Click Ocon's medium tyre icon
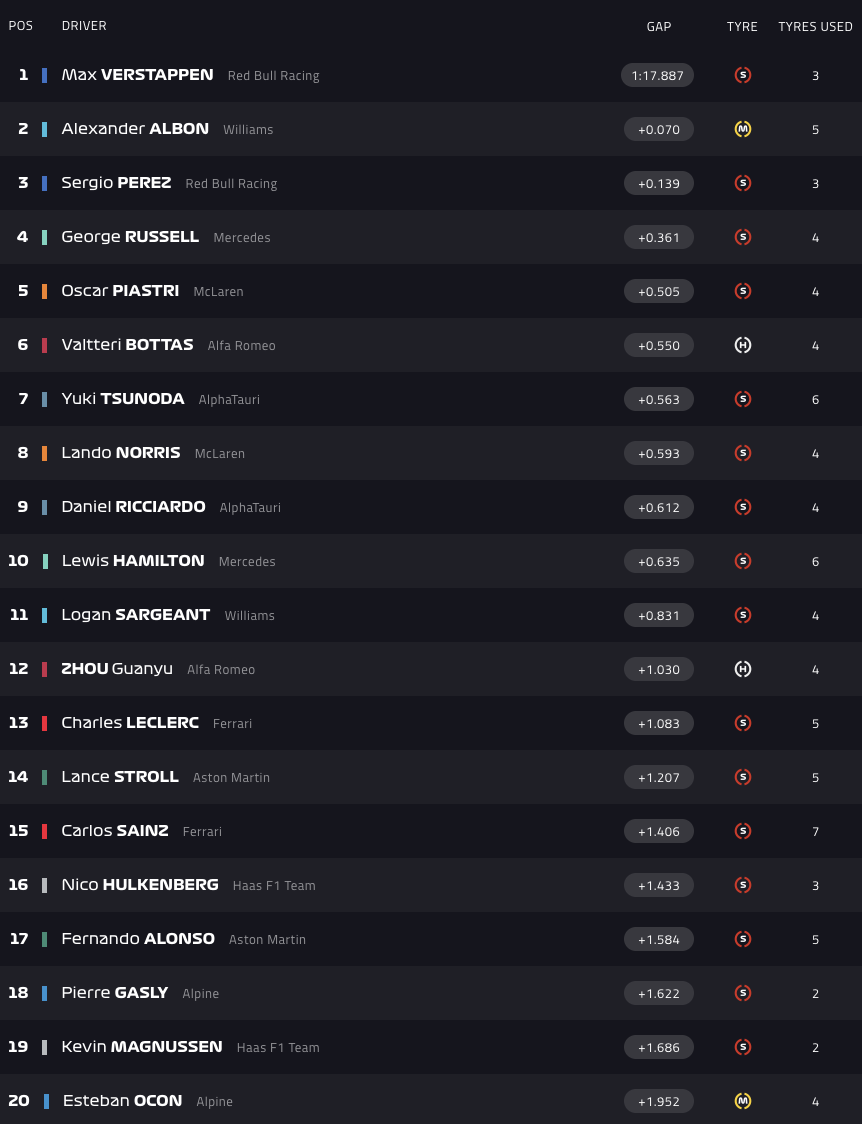862x1124 pixels. [742, 1101]
